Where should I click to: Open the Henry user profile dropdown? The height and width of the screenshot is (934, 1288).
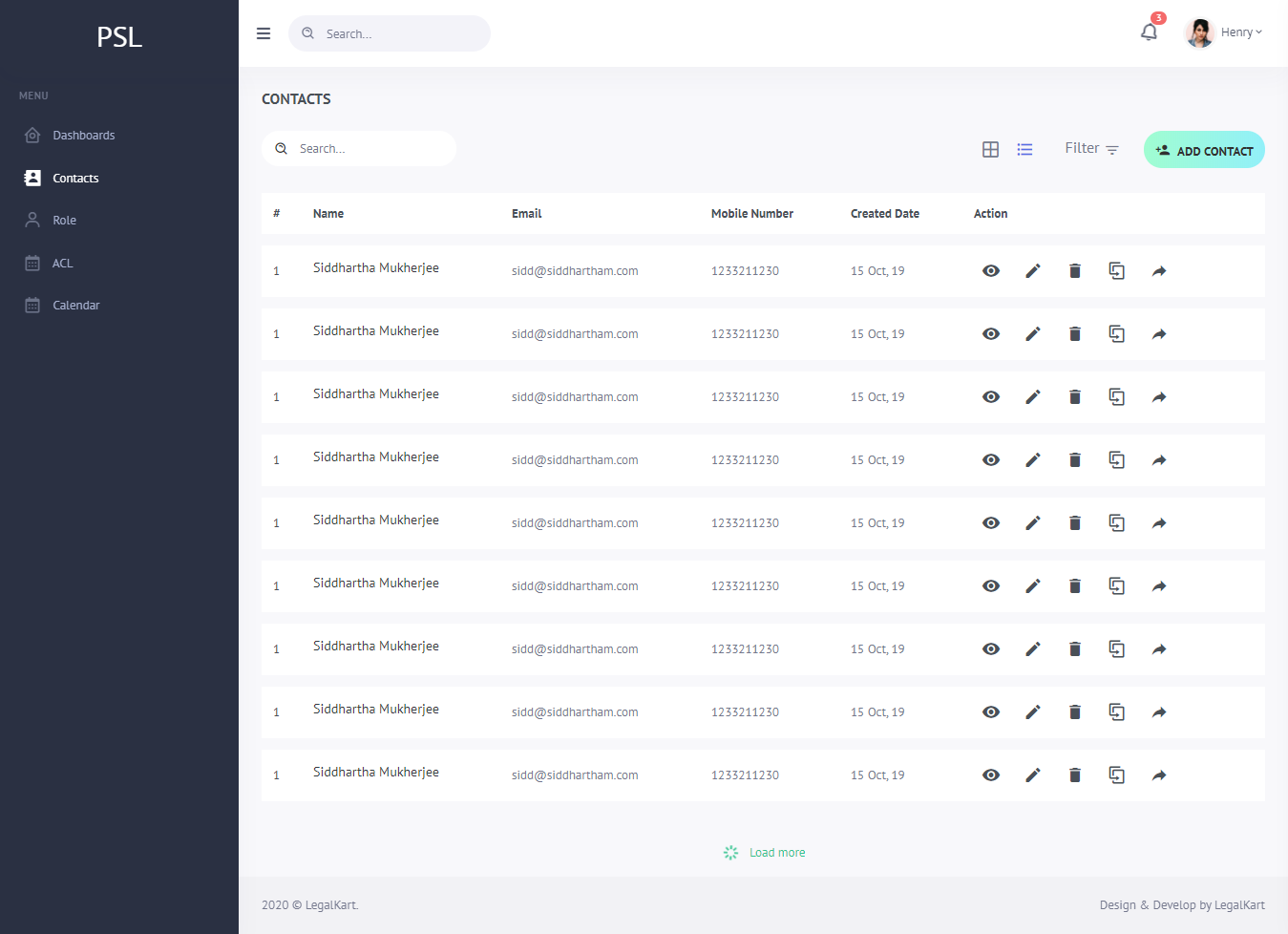[1224, 32]
